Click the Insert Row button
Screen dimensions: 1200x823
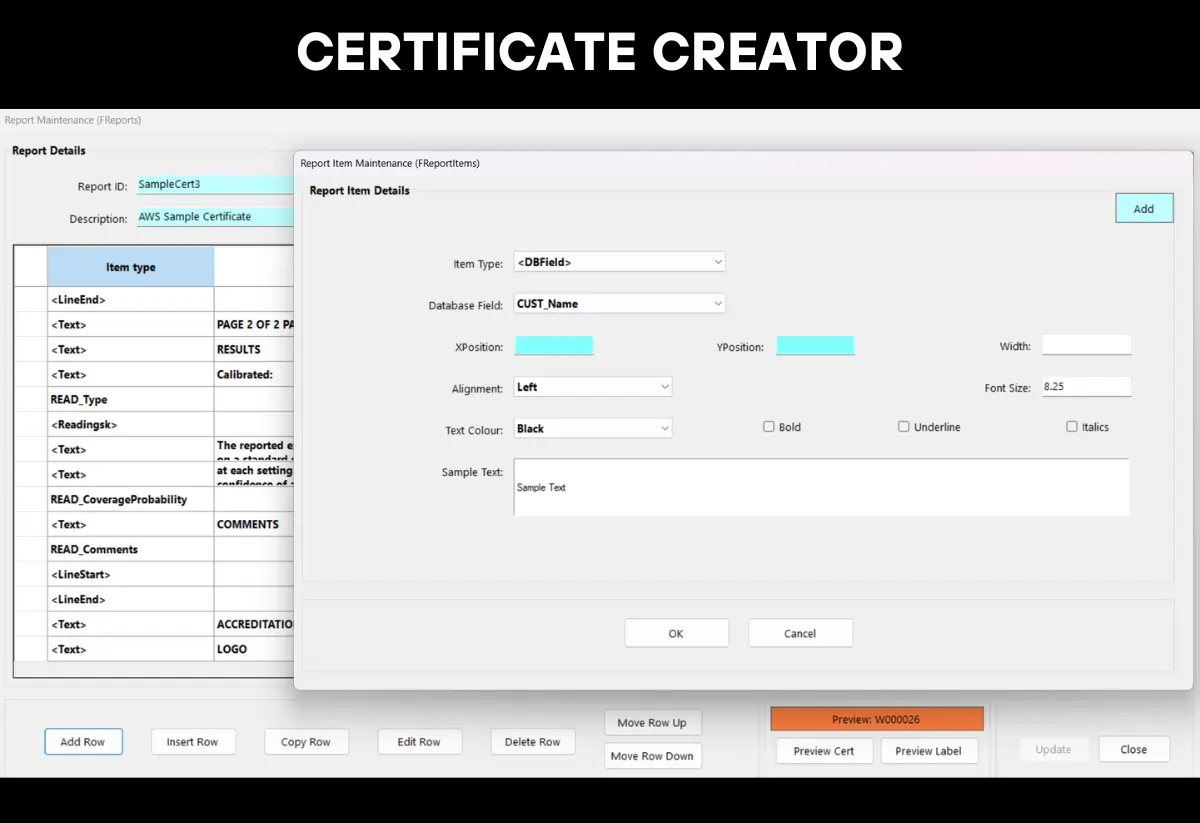(x=192, y=741)
